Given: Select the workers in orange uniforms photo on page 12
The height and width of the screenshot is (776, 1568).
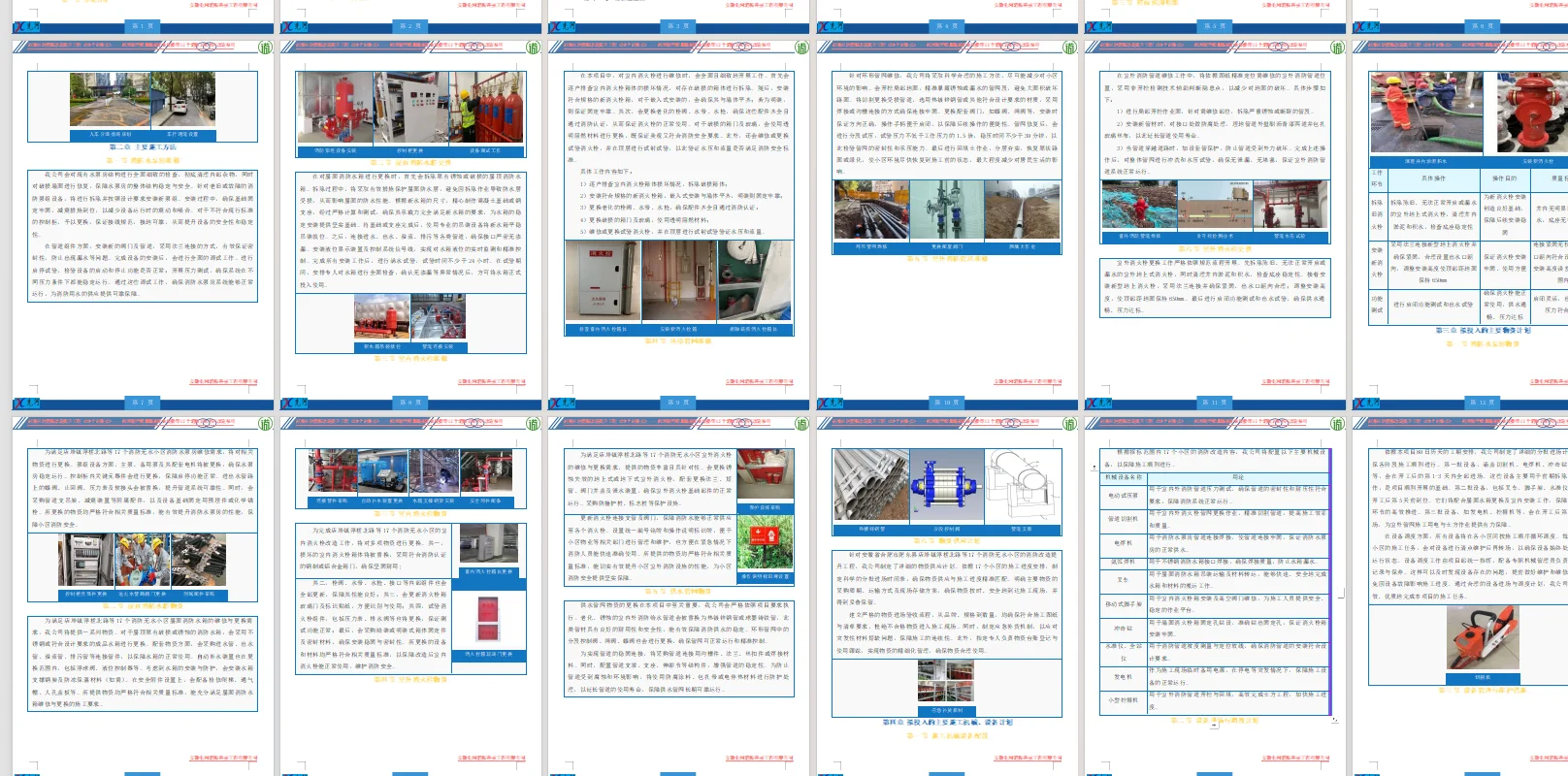Looking at the screenshot, I should (x=1426, y=113).
